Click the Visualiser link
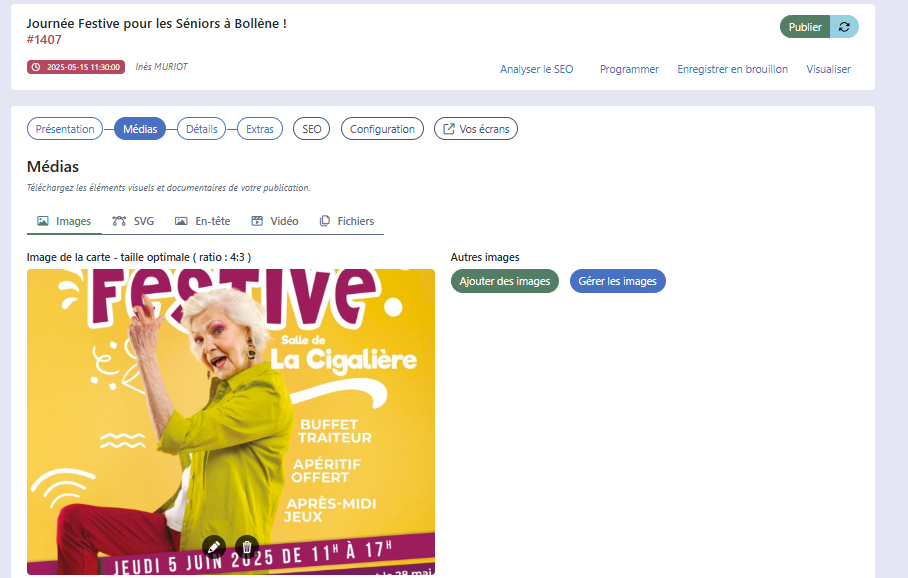The image size is (908, 578). (x=829, y=69)
